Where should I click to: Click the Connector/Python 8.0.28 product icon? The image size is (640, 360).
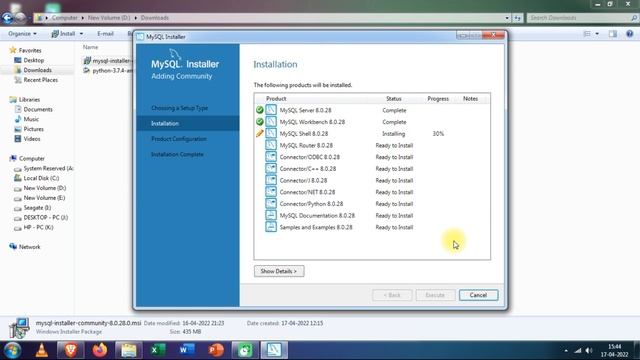point(271,204)
